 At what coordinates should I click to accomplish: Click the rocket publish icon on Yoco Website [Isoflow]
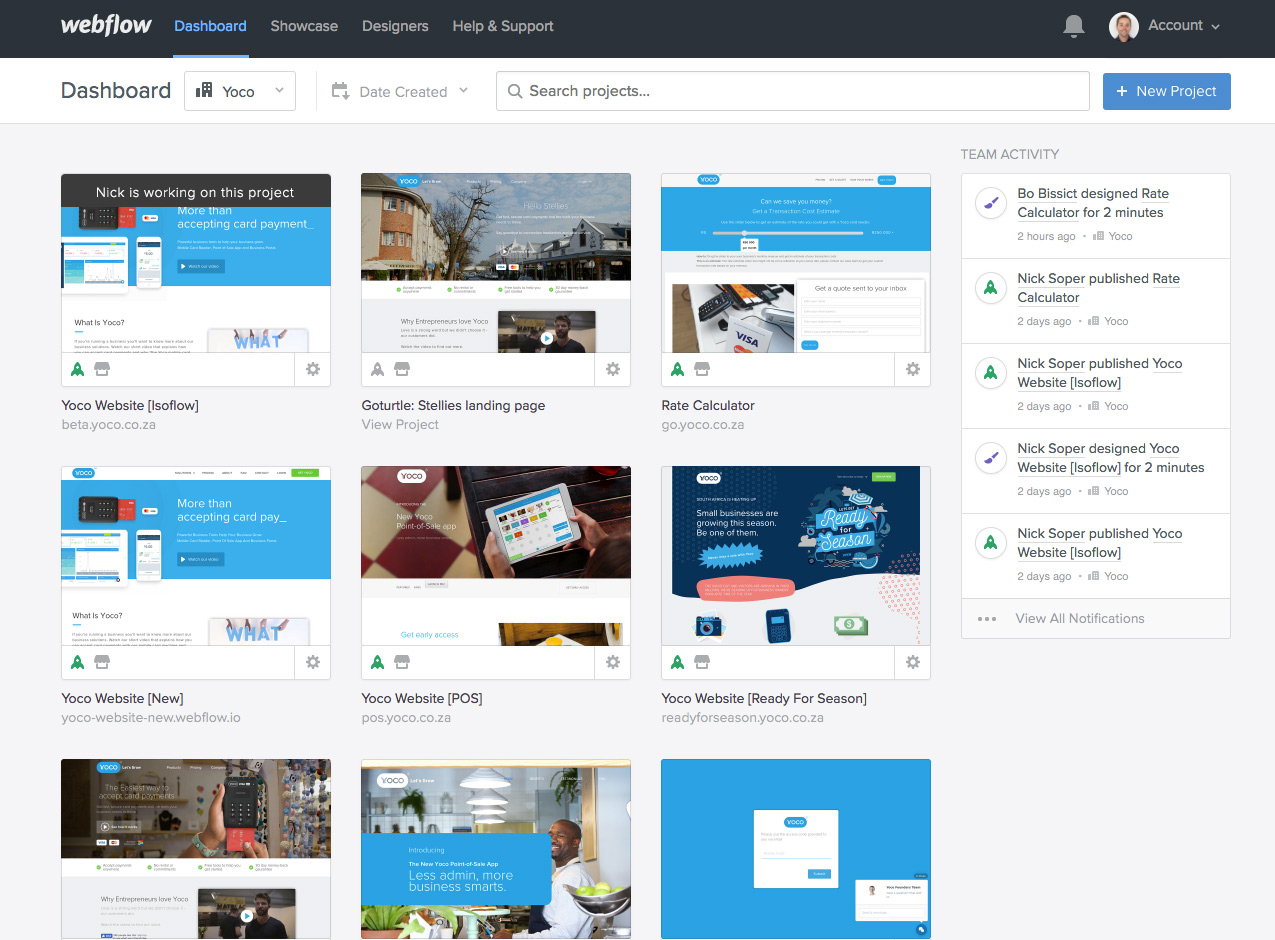[78, 369]
